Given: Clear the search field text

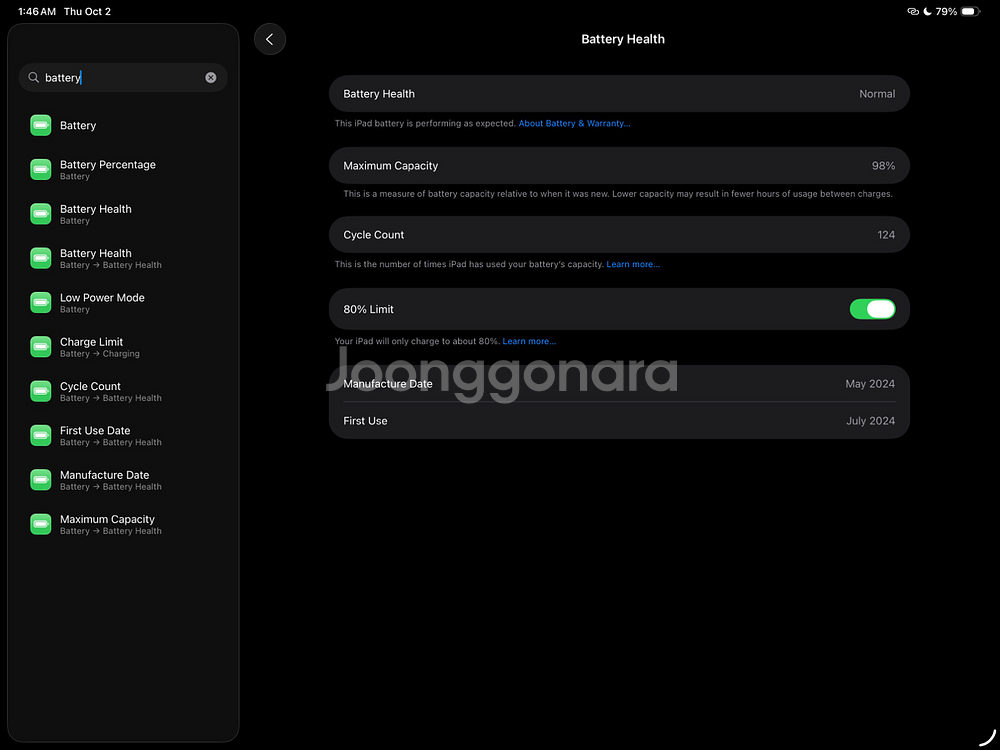Looking at the screenshot, I should (211, 77).
